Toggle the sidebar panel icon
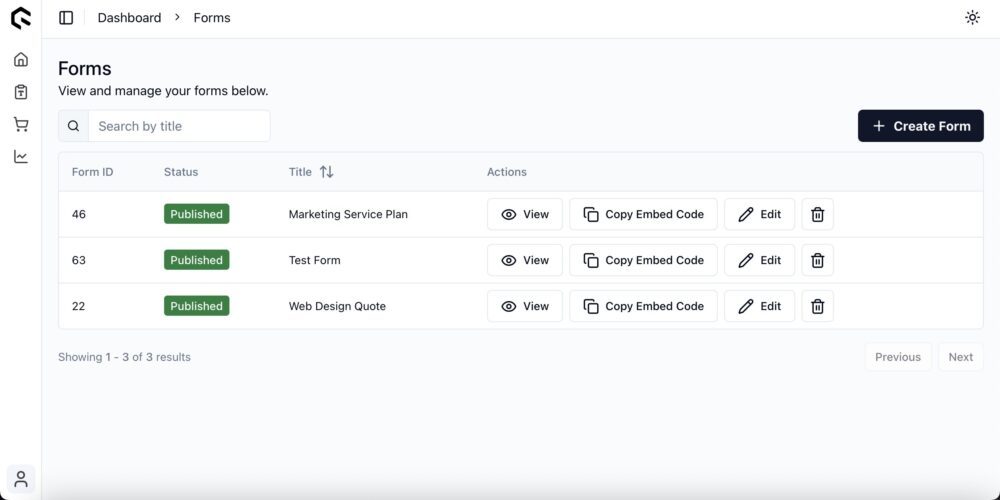Screen dimensions: 1000x500 [66, 18]
